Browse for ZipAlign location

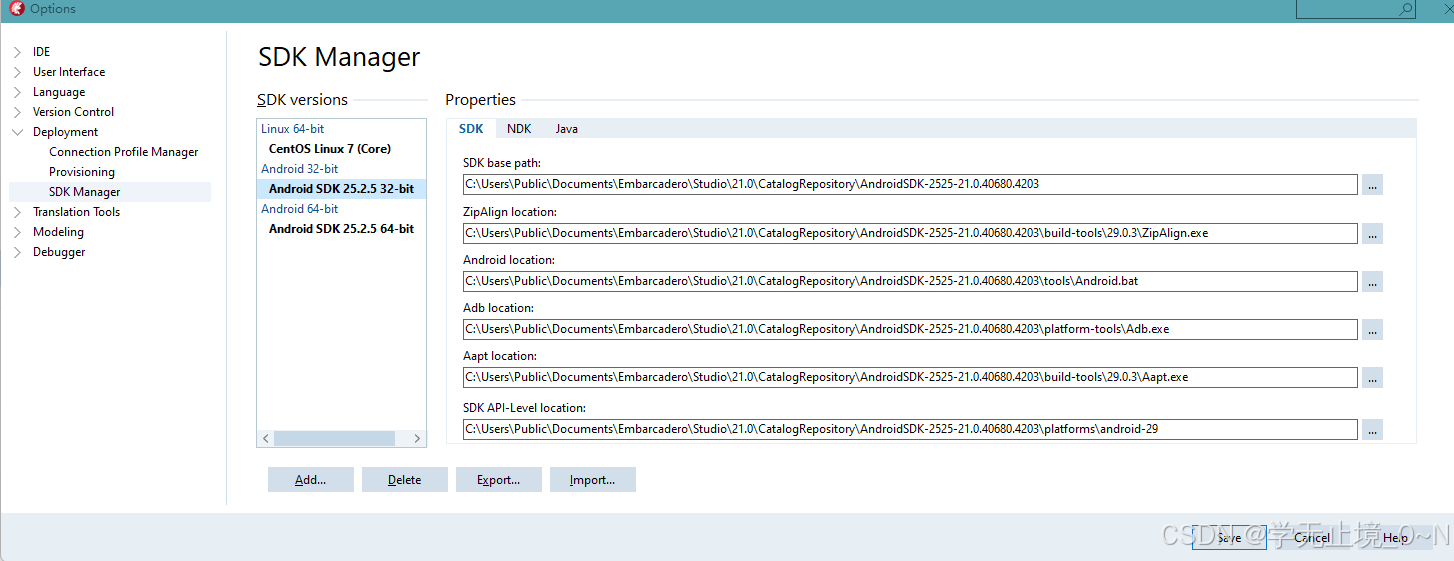1372,233
